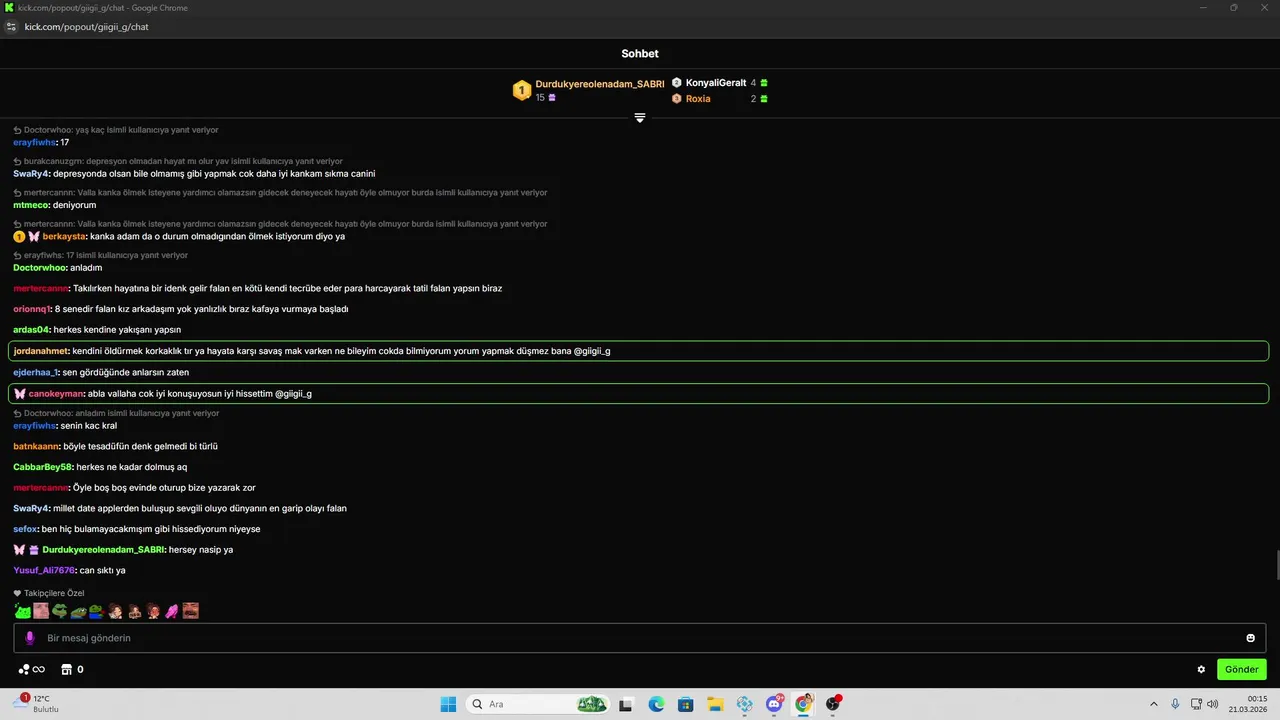Click the butterfly badge beside canokeyman

click(x=19, y=394)
